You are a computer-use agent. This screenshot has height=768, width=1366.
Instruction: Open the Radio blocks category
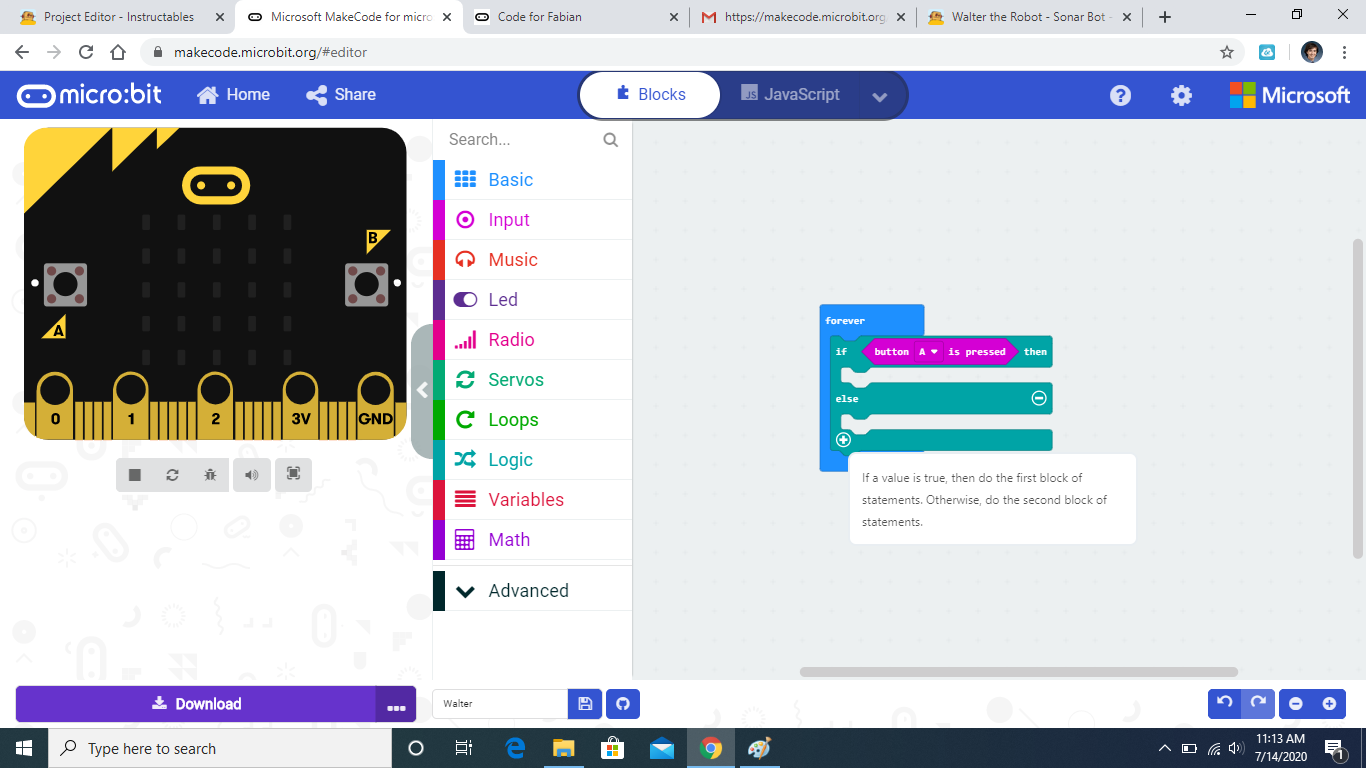(532, 340)
